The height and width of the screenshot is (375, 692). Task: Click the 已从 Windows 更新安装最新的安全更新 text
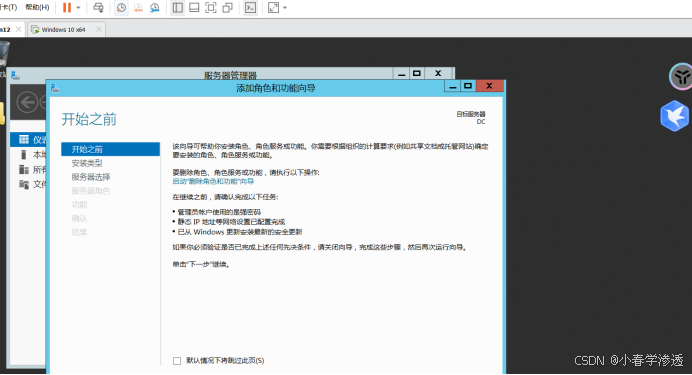[x=240, y=232]
